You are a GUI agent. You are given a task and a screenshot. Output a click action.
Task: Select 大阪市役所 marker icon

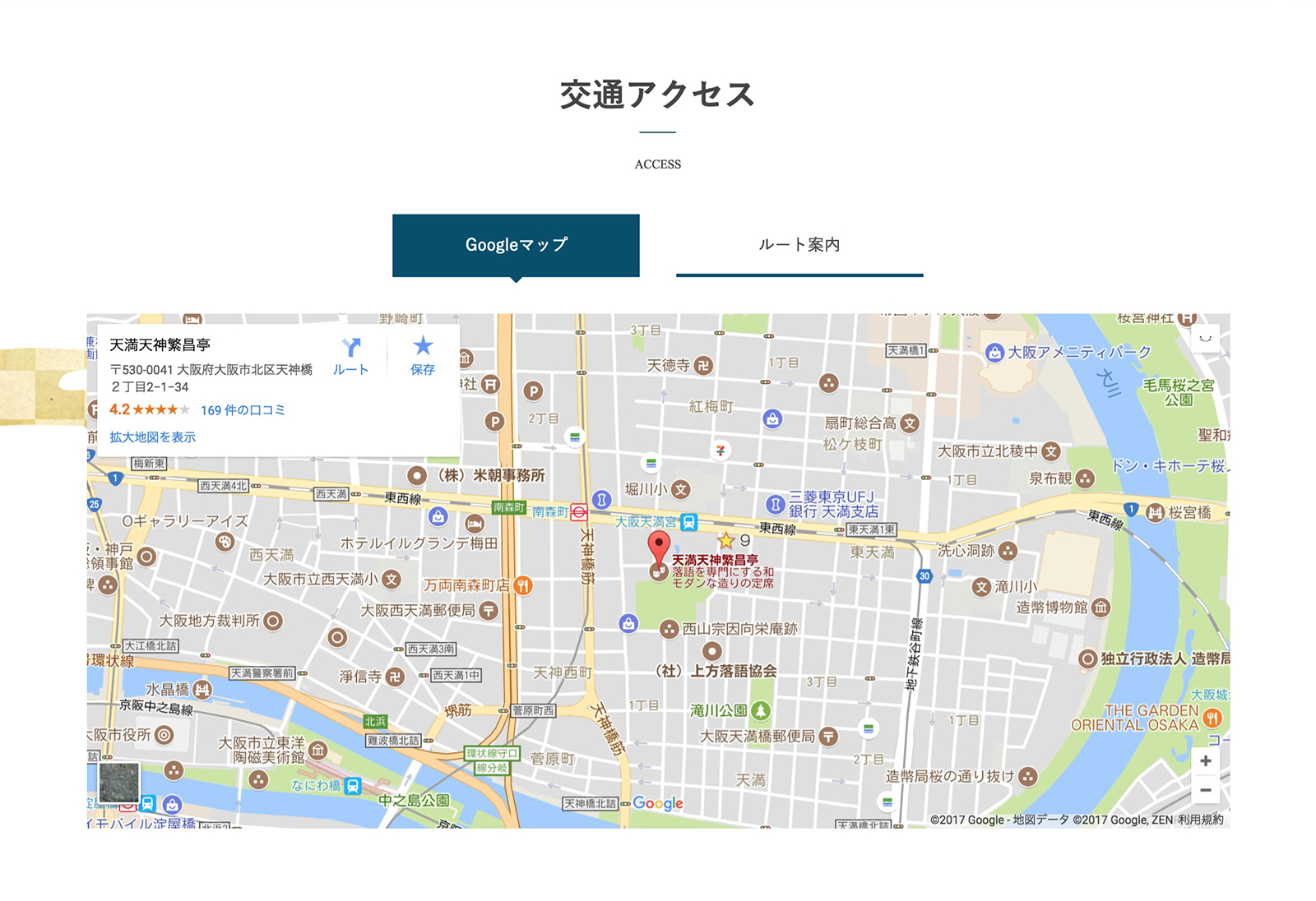point(164,735)
